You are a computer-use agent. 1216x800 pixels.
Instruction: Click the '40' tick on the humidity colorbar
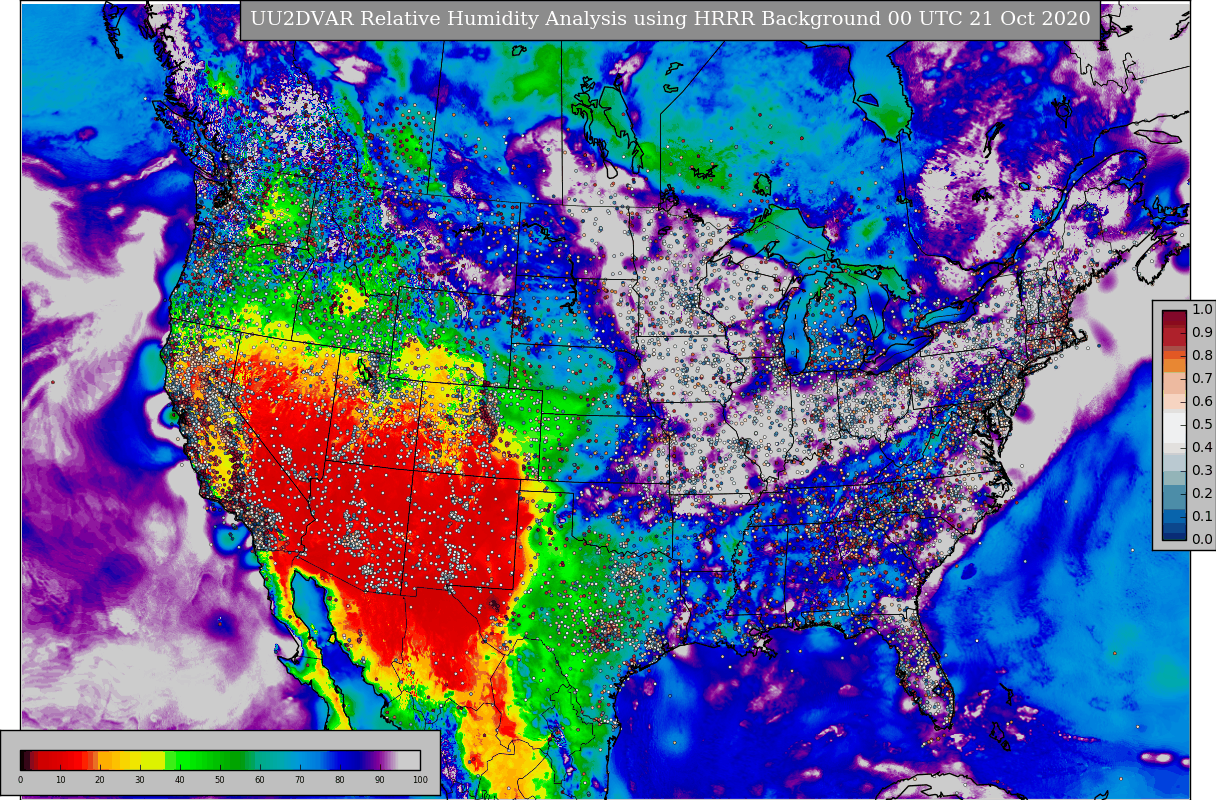pos(180,779)
